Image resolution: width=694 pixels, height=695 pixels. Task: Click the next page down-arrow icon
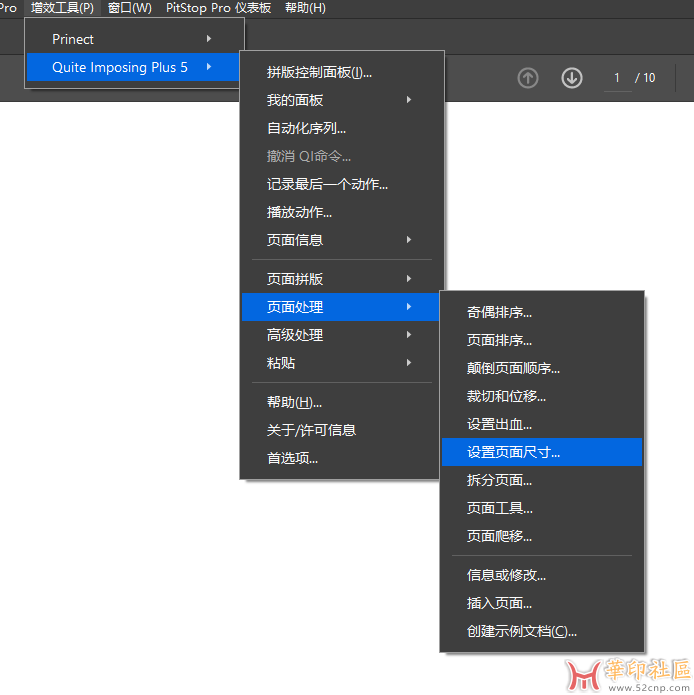[572, 78]
